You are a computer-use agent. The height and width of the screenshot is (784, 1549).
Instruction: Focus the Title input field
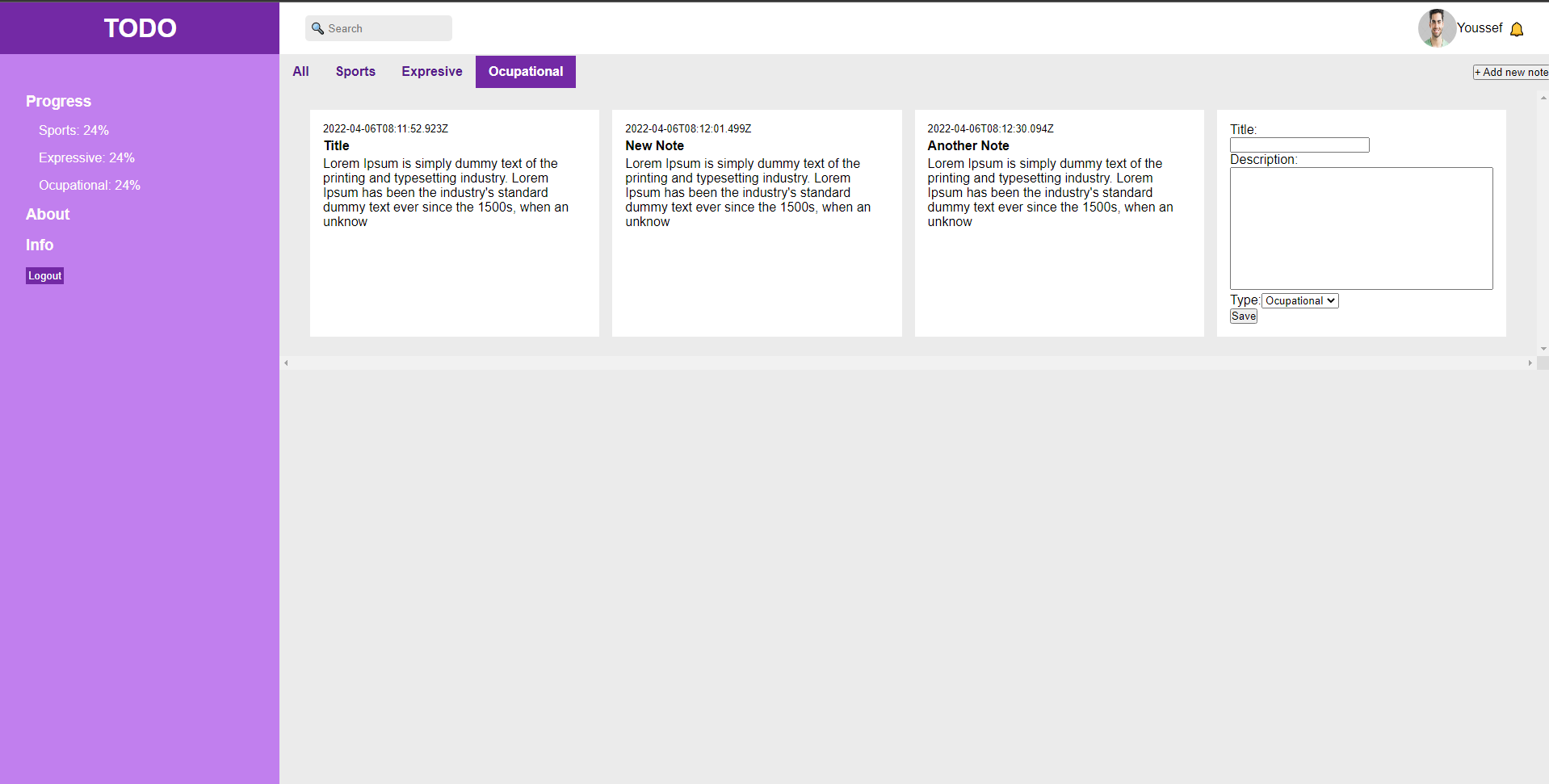1299,145
